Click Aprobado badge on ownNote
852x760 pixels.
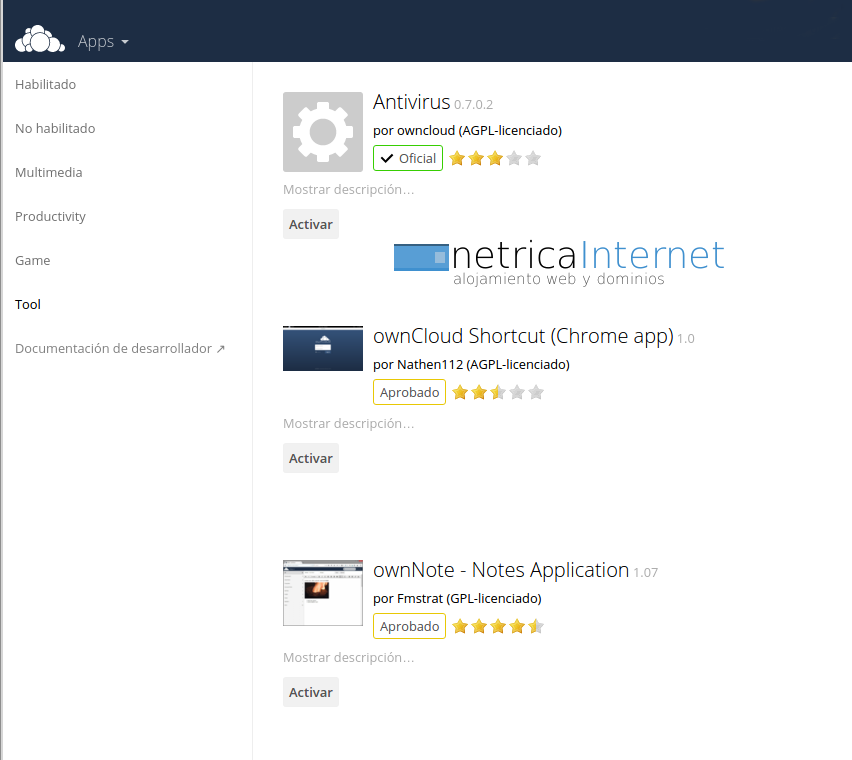click(x=409, y=626)
